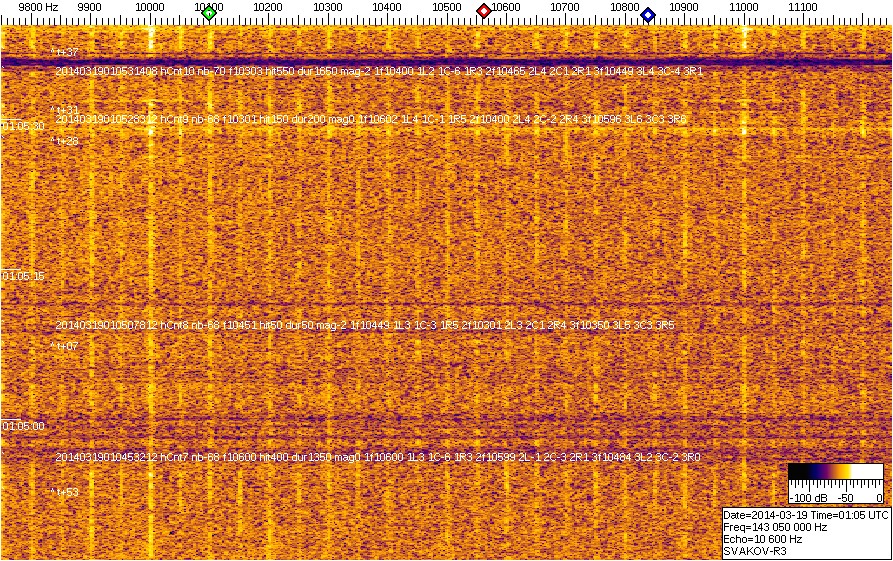Select the 20140319010507812 event annotation line
Image resolution: width=893 pixels, height=561 pixels.
pyautogui.click(x=364, y=325)
